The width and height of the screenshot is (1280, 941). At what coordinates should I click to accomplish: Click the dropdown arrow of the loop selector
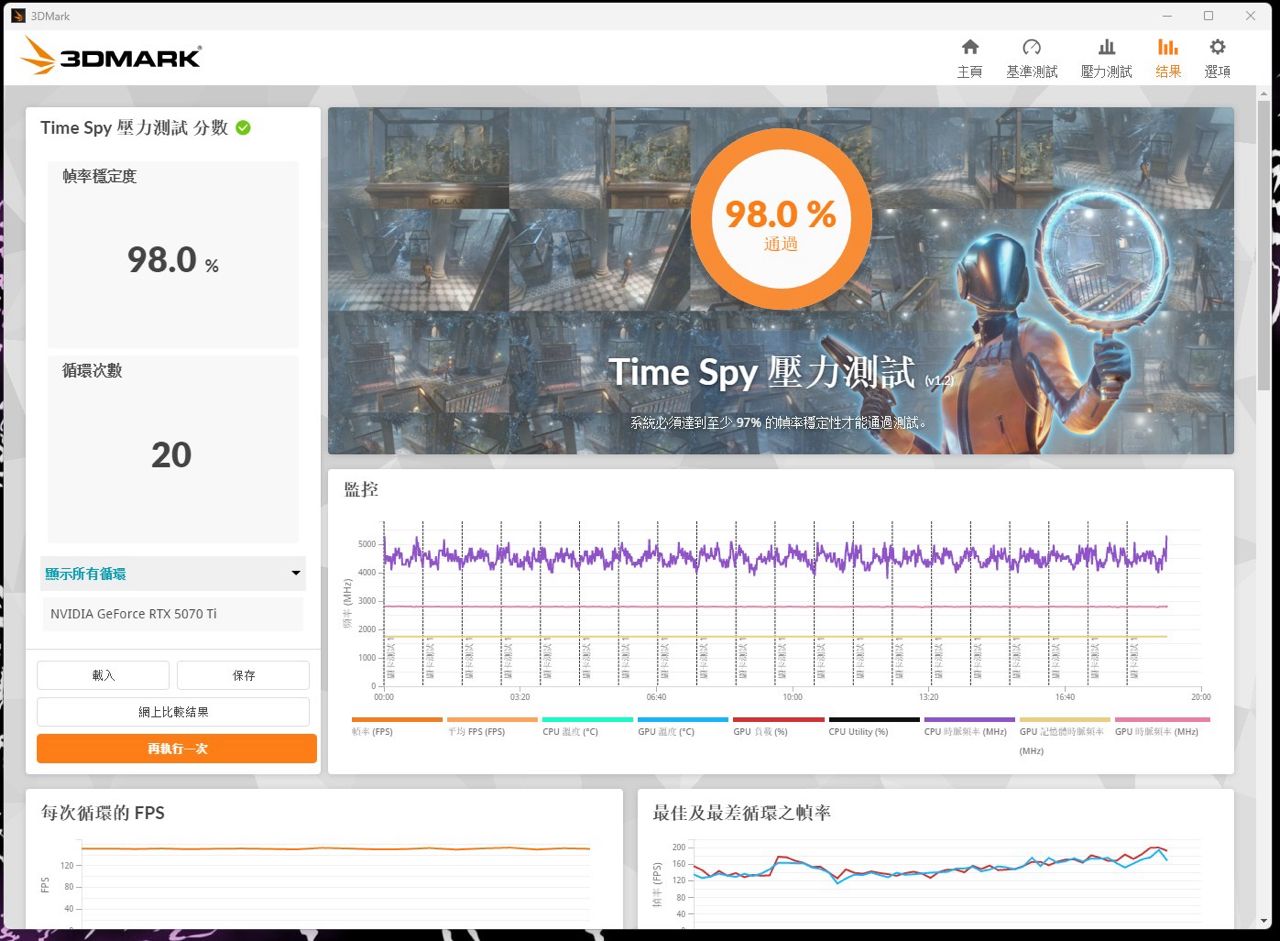295,574
